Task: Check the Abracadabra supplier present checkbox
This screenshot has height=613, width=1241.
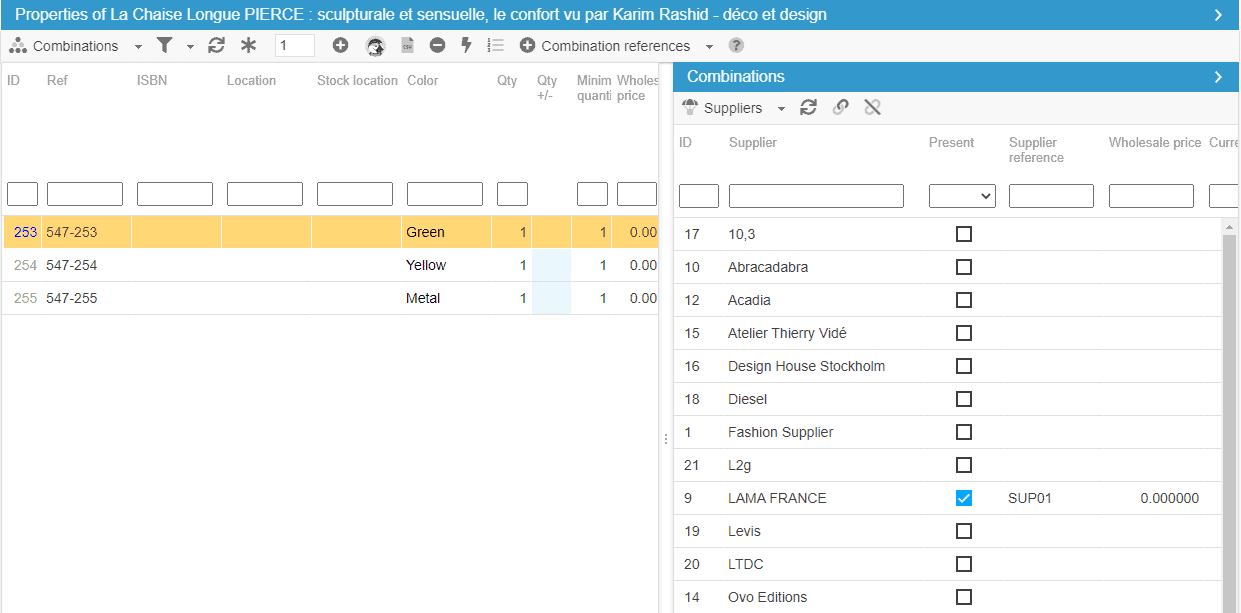Action: coord(964,267)
